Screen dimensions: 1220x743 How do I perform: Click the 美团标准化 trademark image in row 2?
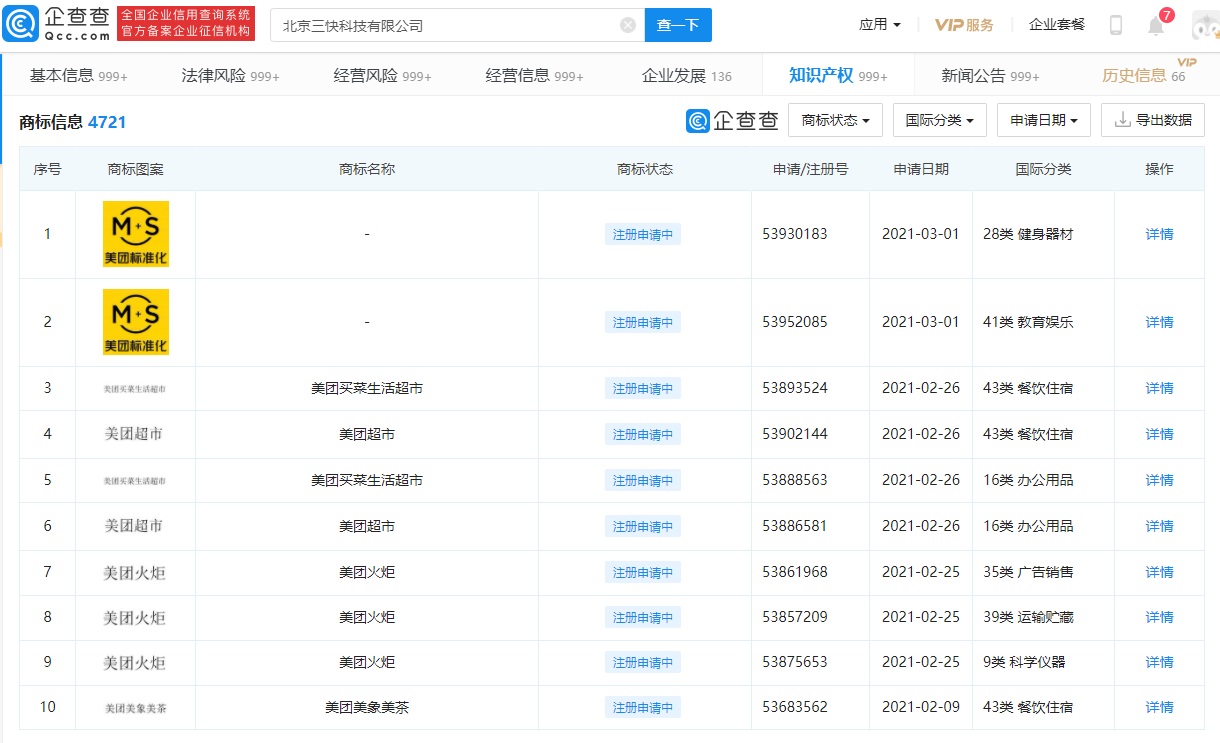coord(136,322)
